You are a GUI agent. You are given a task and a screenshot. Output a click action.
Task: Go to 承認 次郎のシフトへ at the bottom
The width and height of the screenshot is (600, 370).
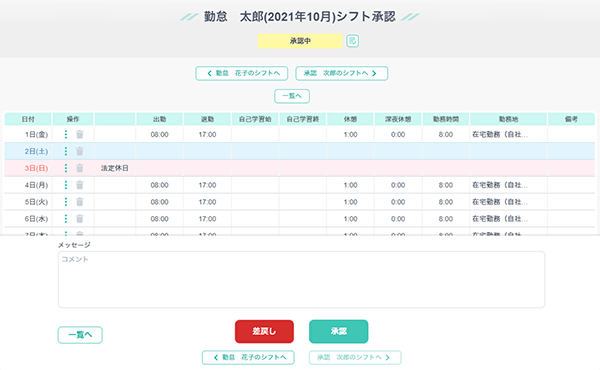pos(355,357)
